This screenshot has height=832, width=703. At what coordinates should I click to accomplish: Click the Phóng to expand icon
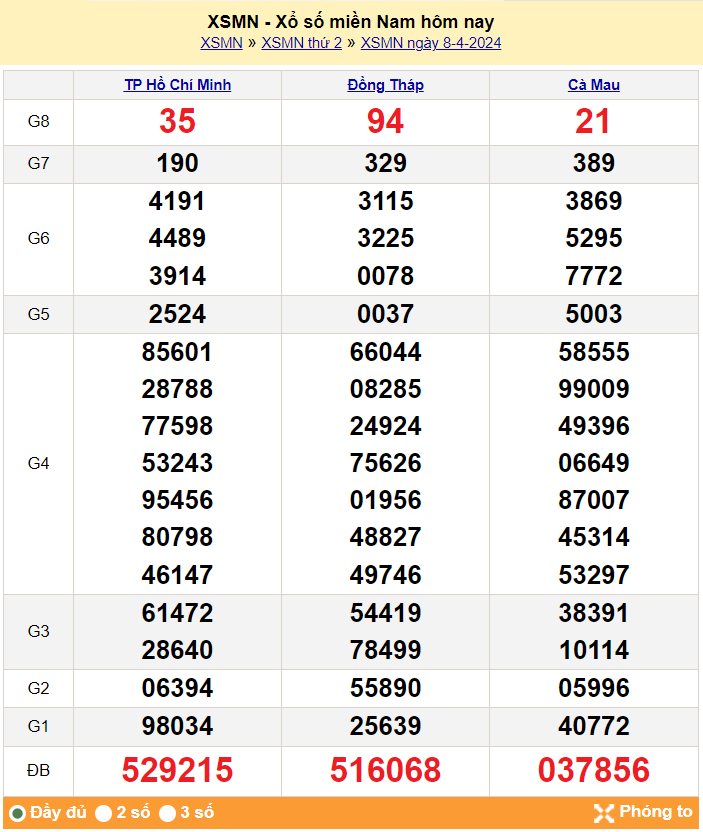click(603, 812)
